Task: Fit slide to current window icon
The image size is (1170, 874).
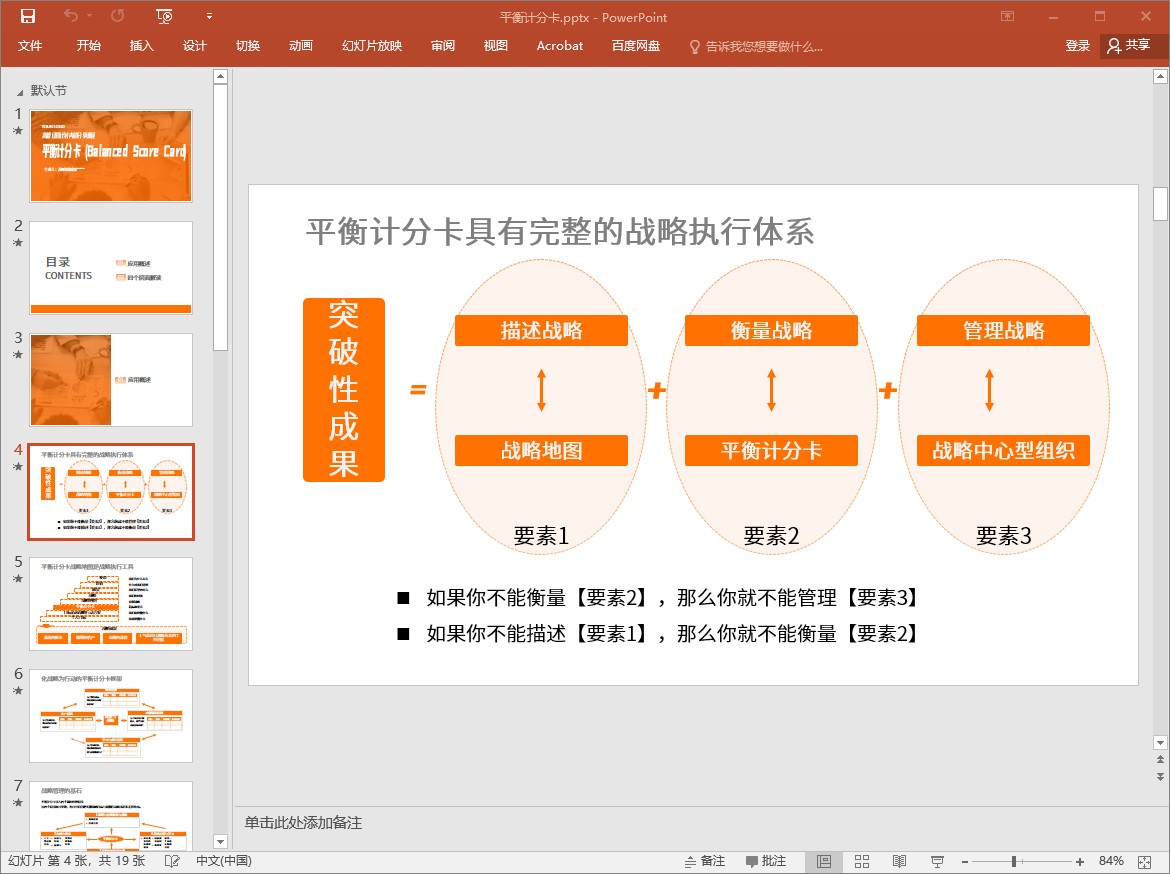Action: (x=1149, y=861)
